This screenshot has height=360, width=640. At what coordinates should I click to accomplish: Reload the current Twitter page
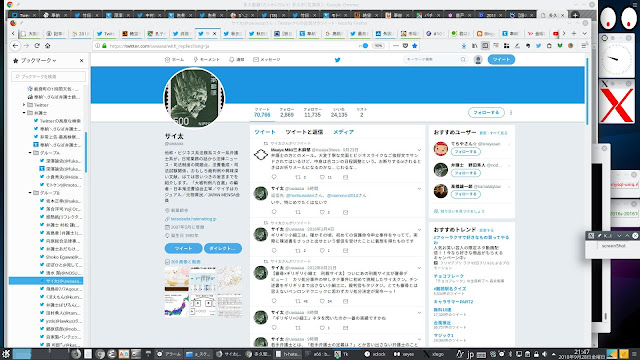(37, 46)
